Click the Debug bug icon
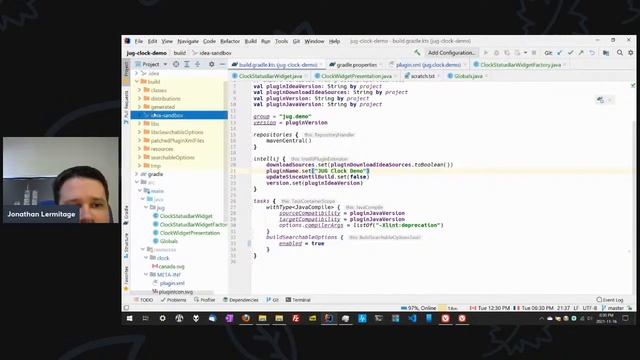This screenshot has width=640, height=360. click(x=496, y=53)
